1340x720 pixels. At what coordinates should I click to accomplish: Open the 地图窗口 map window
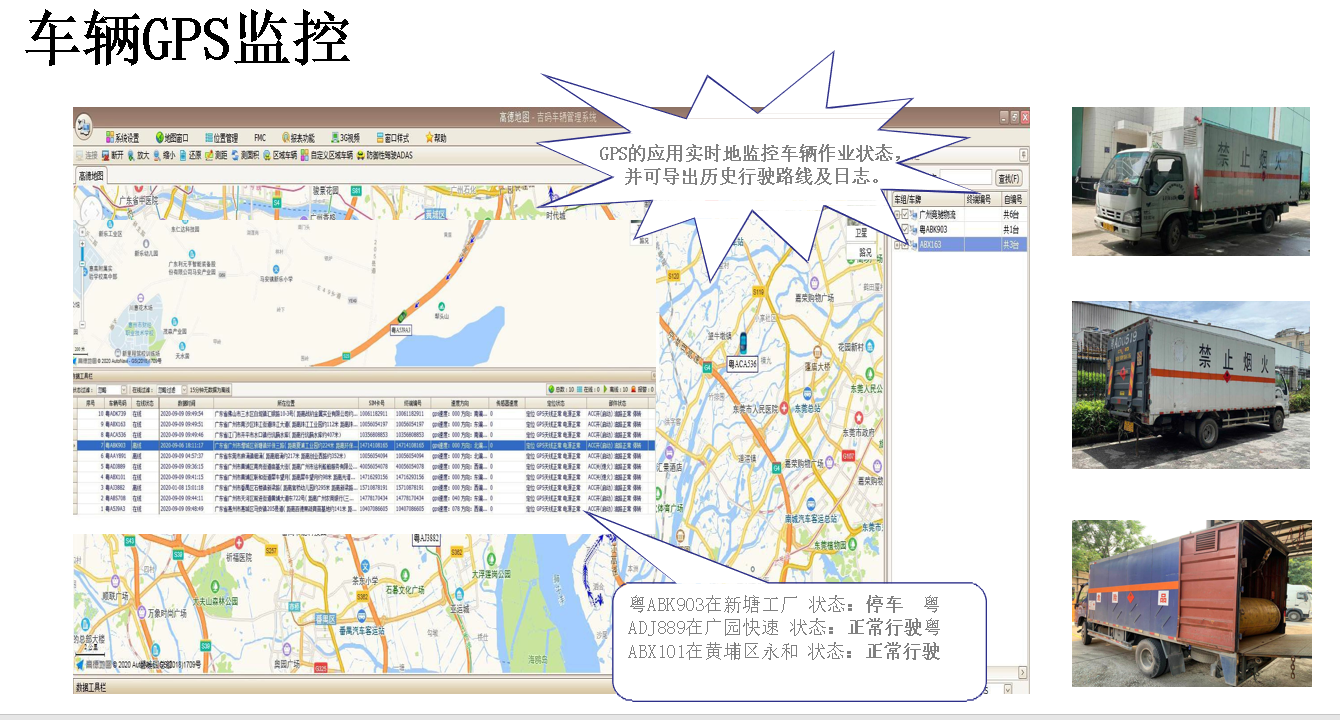(x=175, y=138)
